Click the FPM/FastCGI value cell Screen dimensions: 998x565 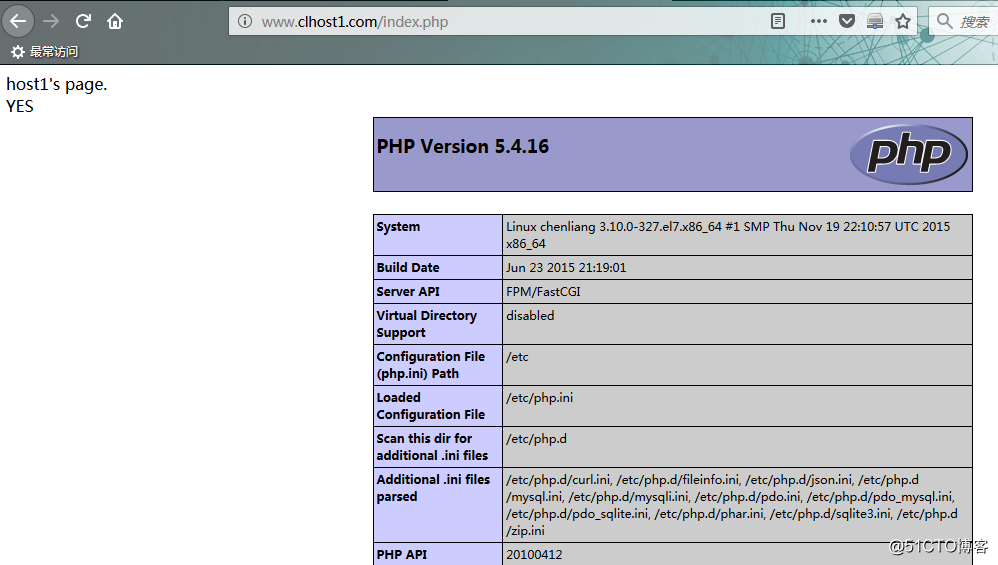tap(737, 291)
